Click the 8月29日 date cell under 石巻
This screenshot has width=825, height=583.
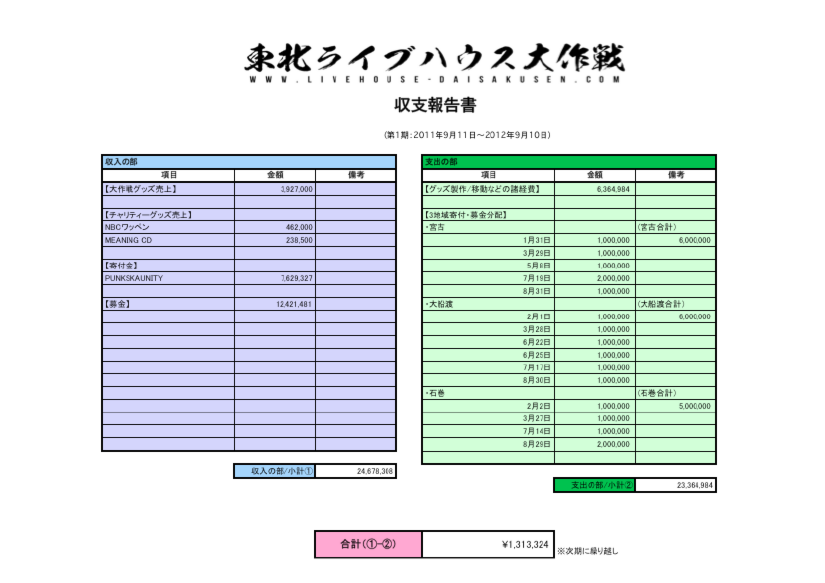click(x=488, y=443)
